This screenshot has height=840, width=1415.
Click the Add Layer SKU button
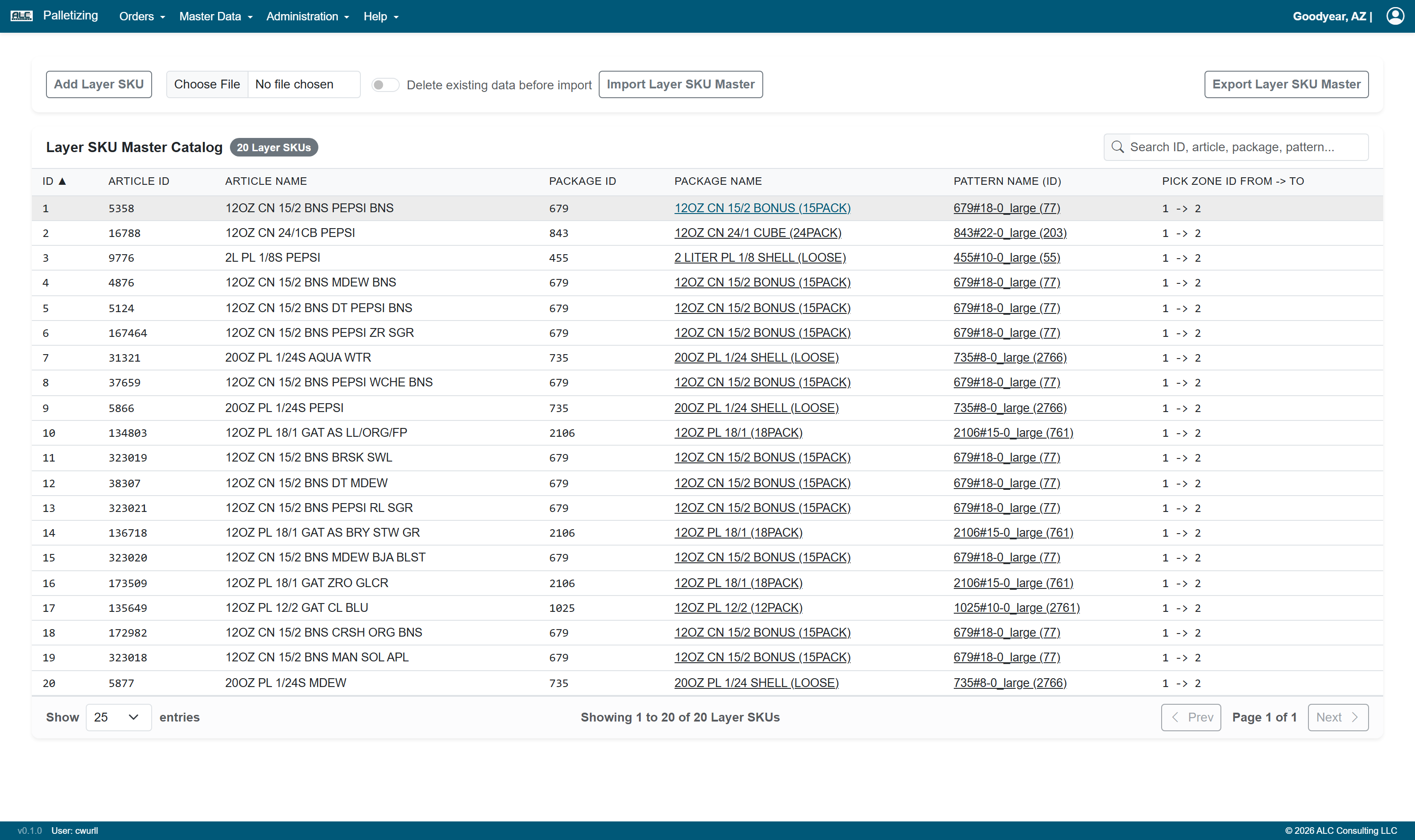99,84
